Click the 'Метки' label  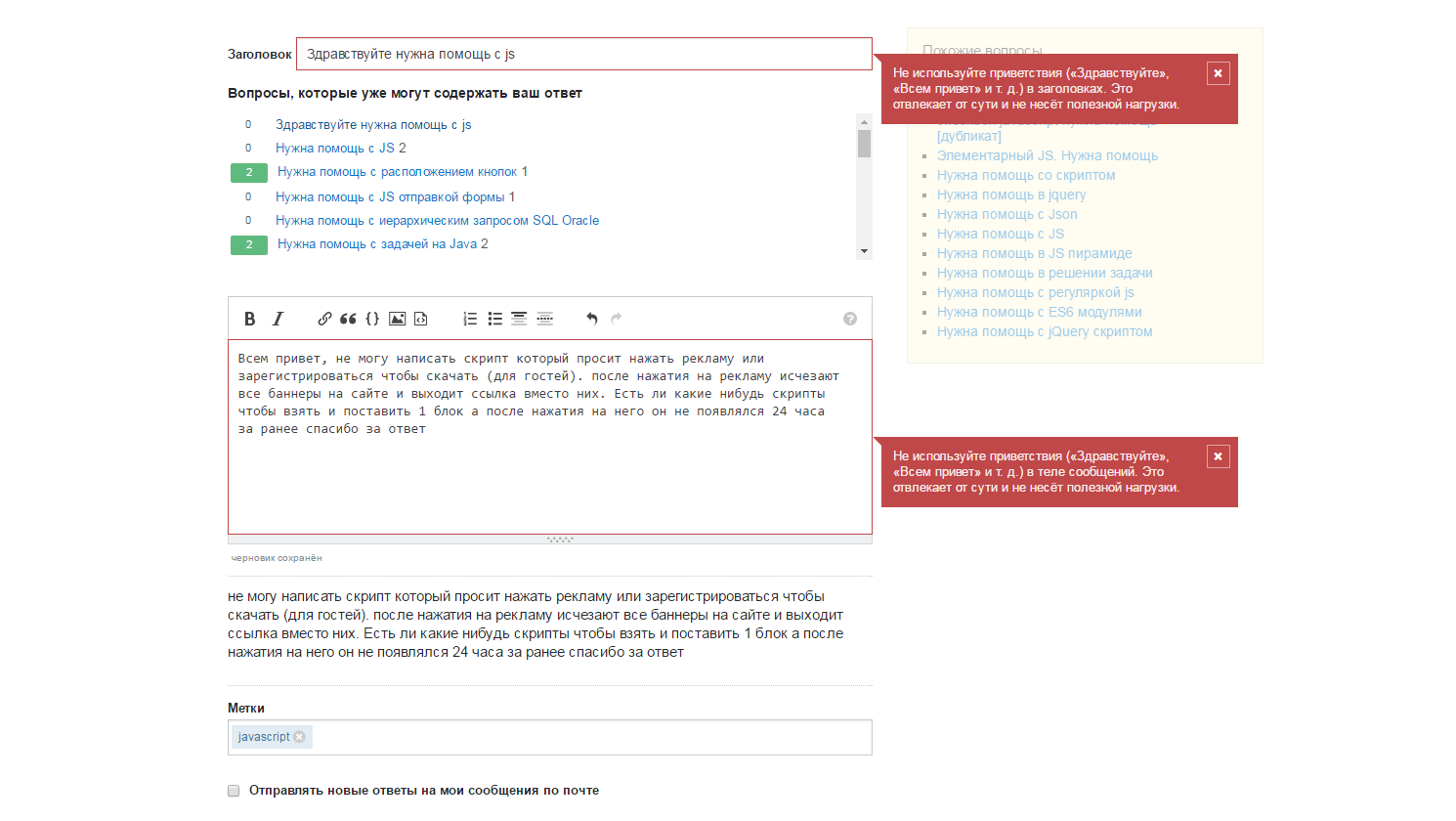246,709
